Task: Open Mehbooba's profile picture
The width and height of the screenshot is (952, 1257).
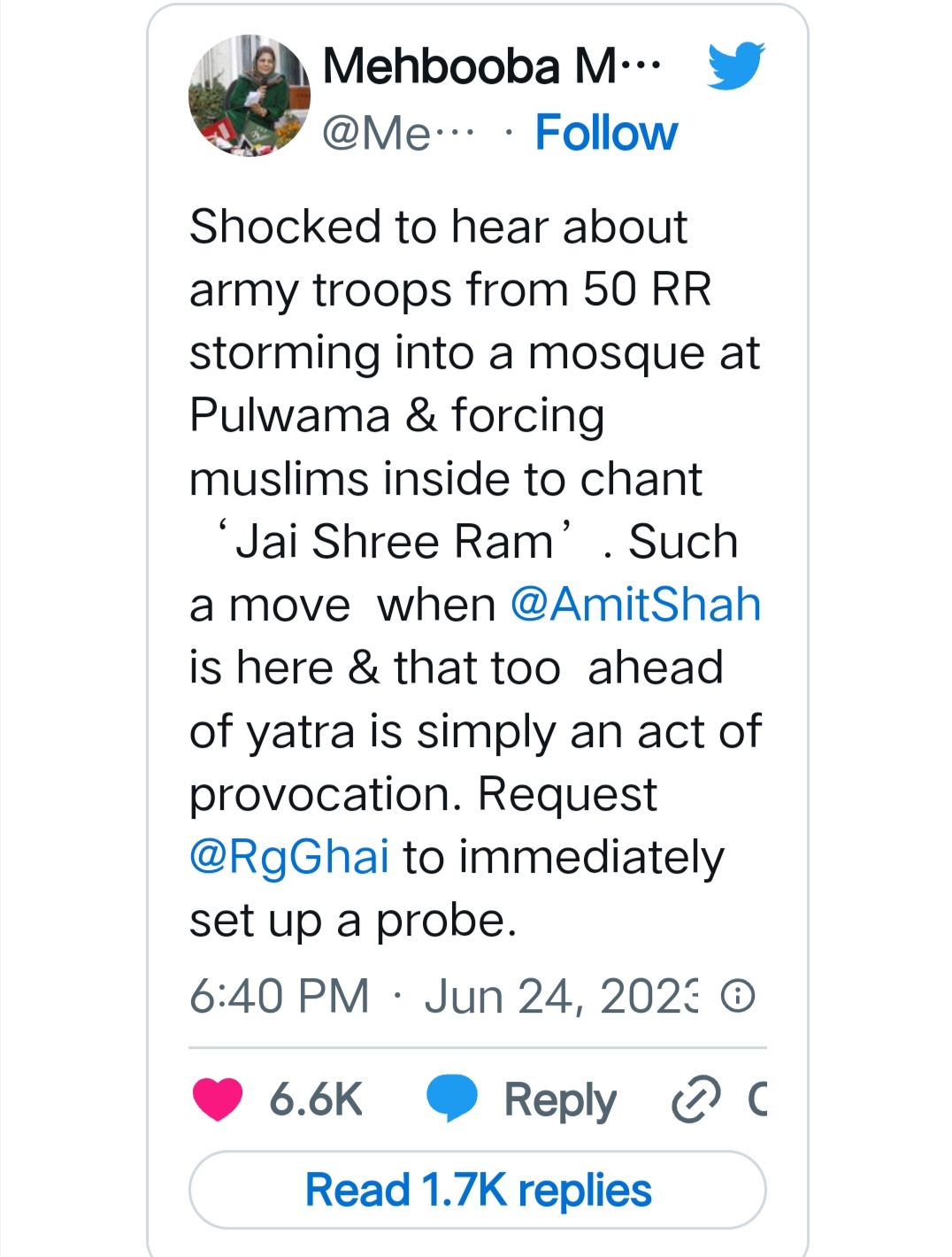Action: (x=250, y=96)
